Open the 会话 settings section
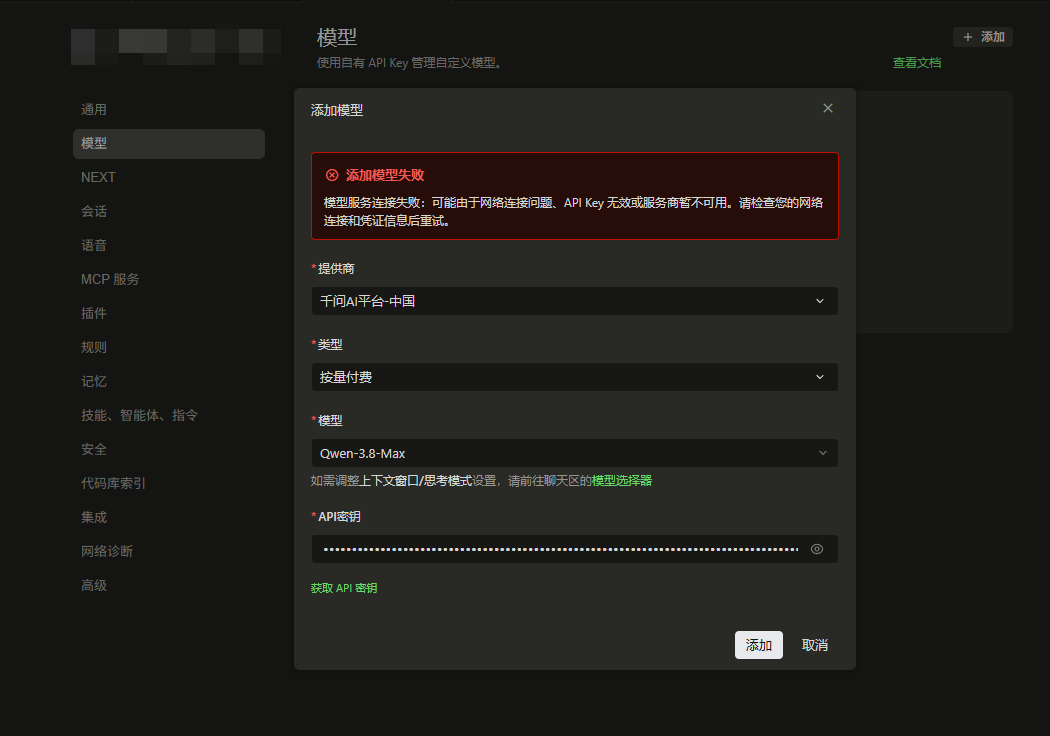Viewport: 1050px width, 736px height. (94, 212)
